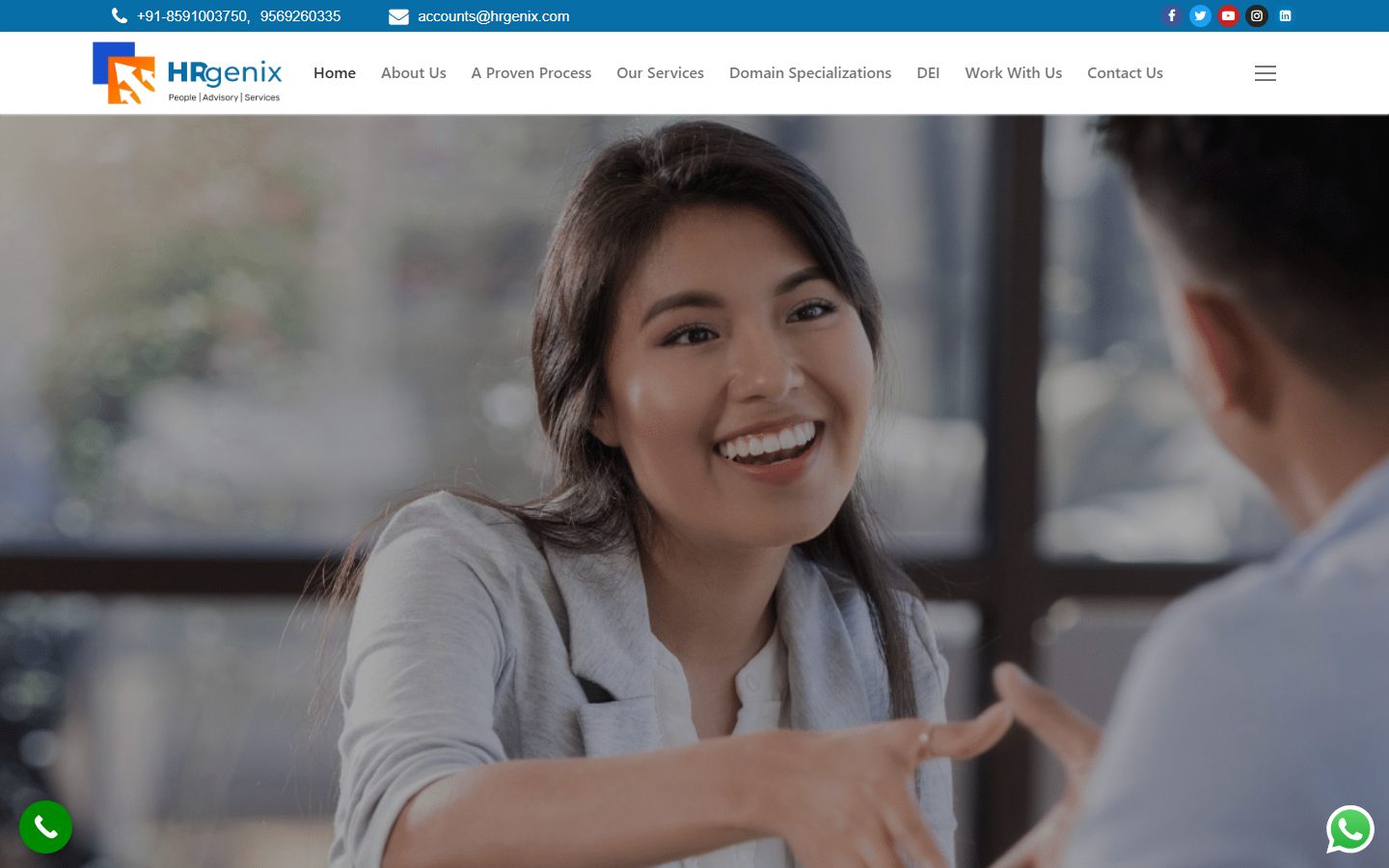This screenshot has height=868, width=1389.
Task: Open the Facebook social icon
Action: point(1171,15)
